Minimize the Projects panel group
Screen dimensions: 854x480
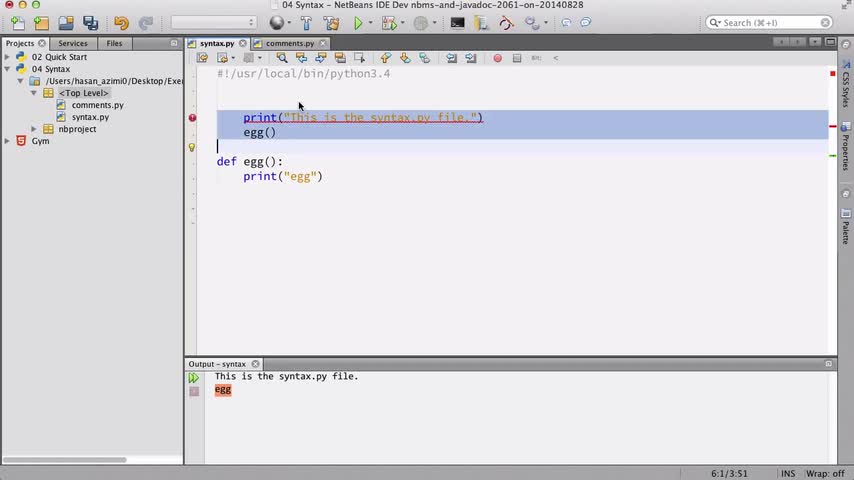point(174,43)
